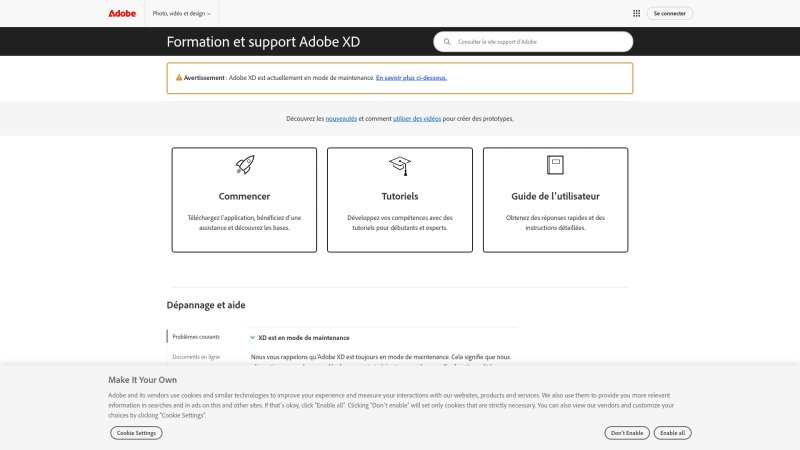Open the Tutoriels card title
Viewport: 800px width, 450px height.
(399, 196)
